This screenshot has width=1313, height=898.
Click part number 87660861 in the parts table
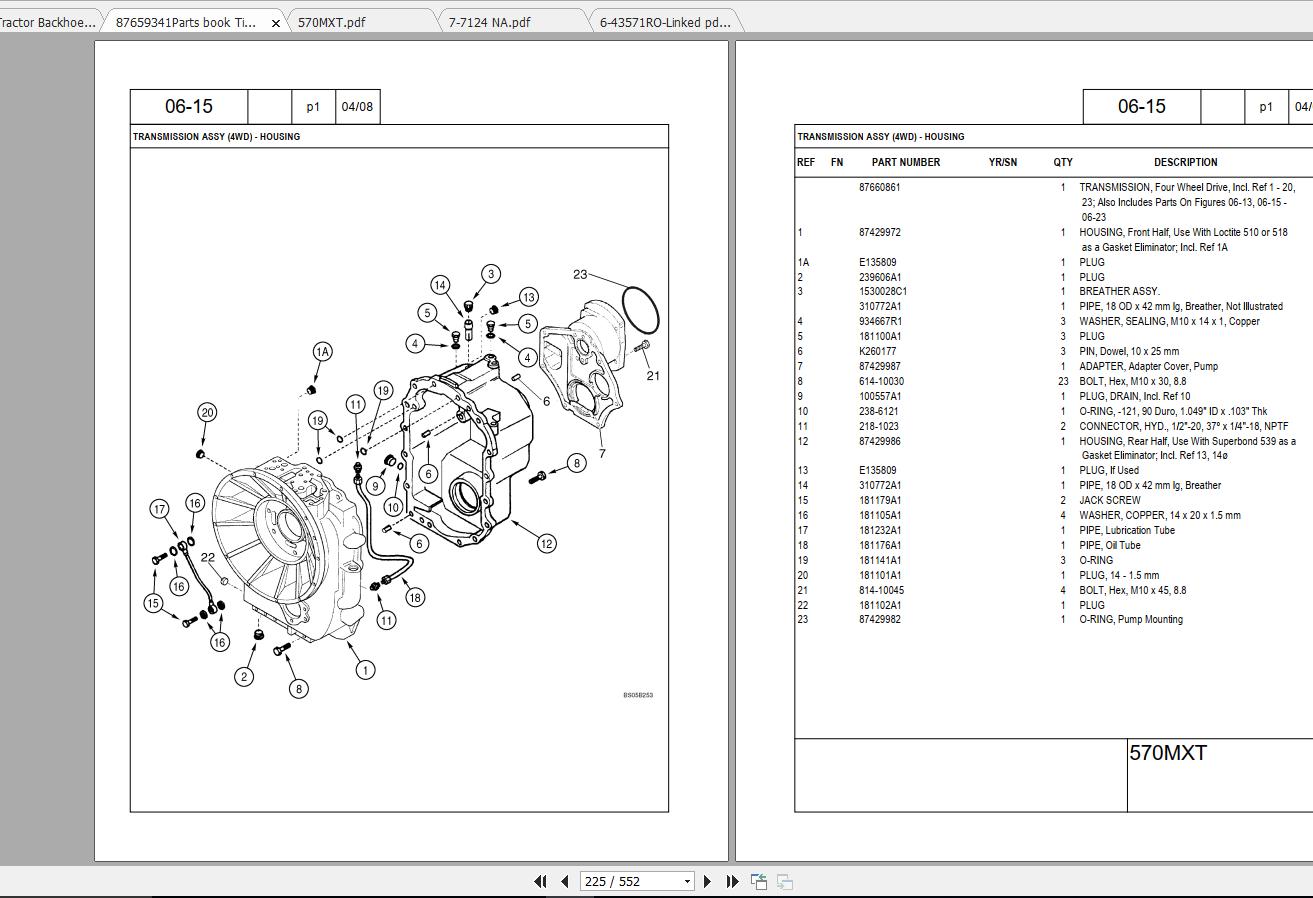click(879, 187)
